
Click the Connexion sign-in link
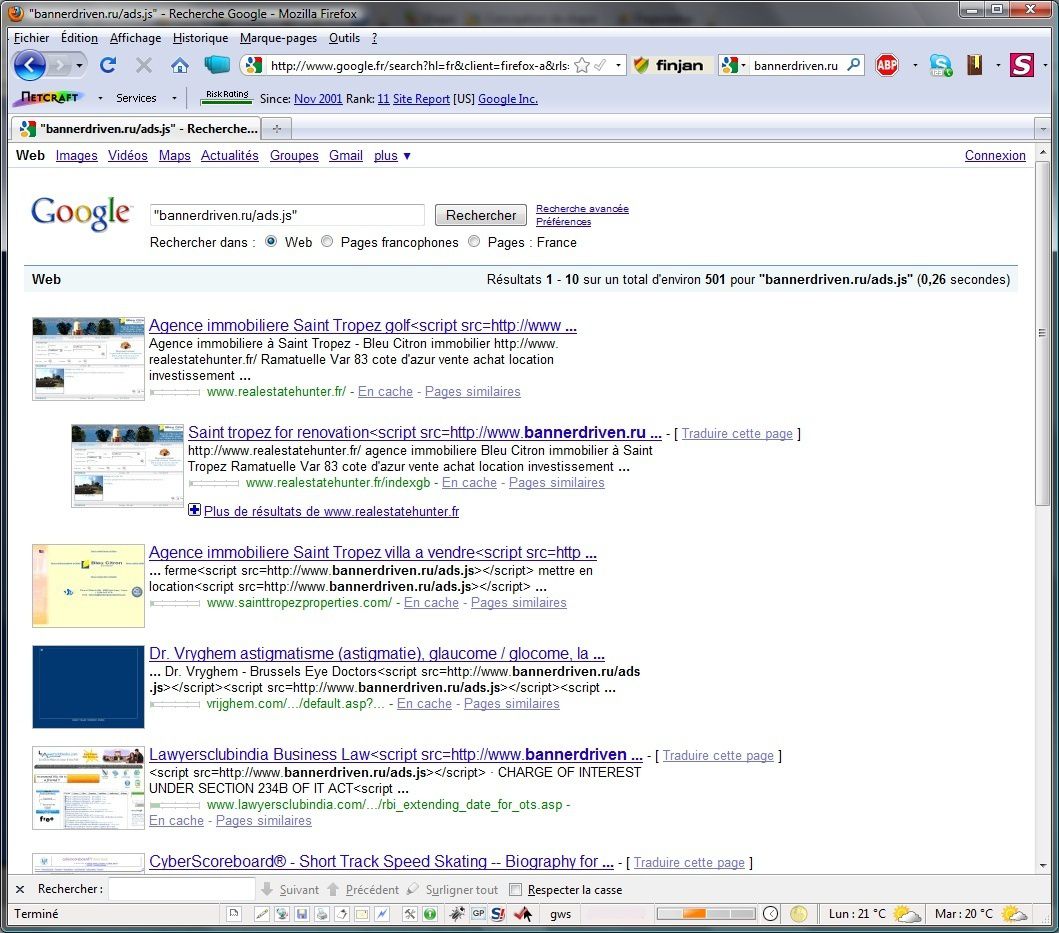point(995,155)
